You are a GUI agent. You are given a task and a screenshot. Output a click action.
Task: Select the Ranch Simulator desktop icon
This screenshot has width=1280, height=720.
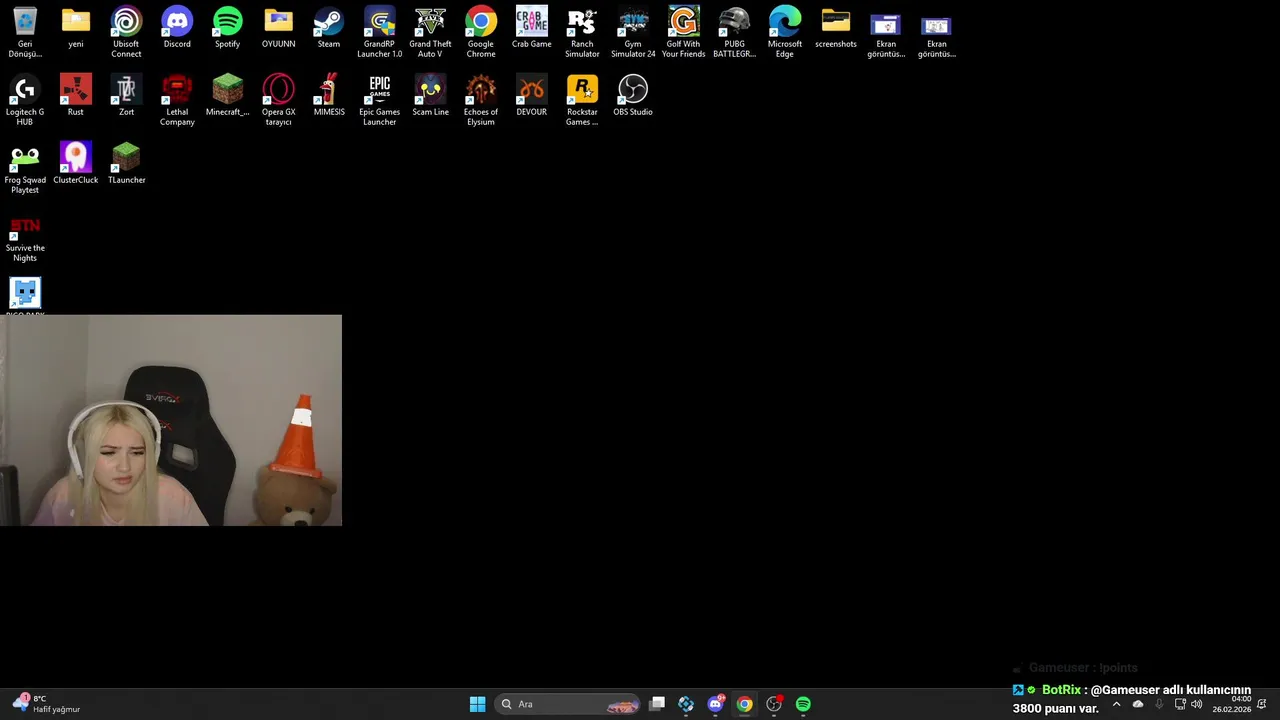(582, 32)
